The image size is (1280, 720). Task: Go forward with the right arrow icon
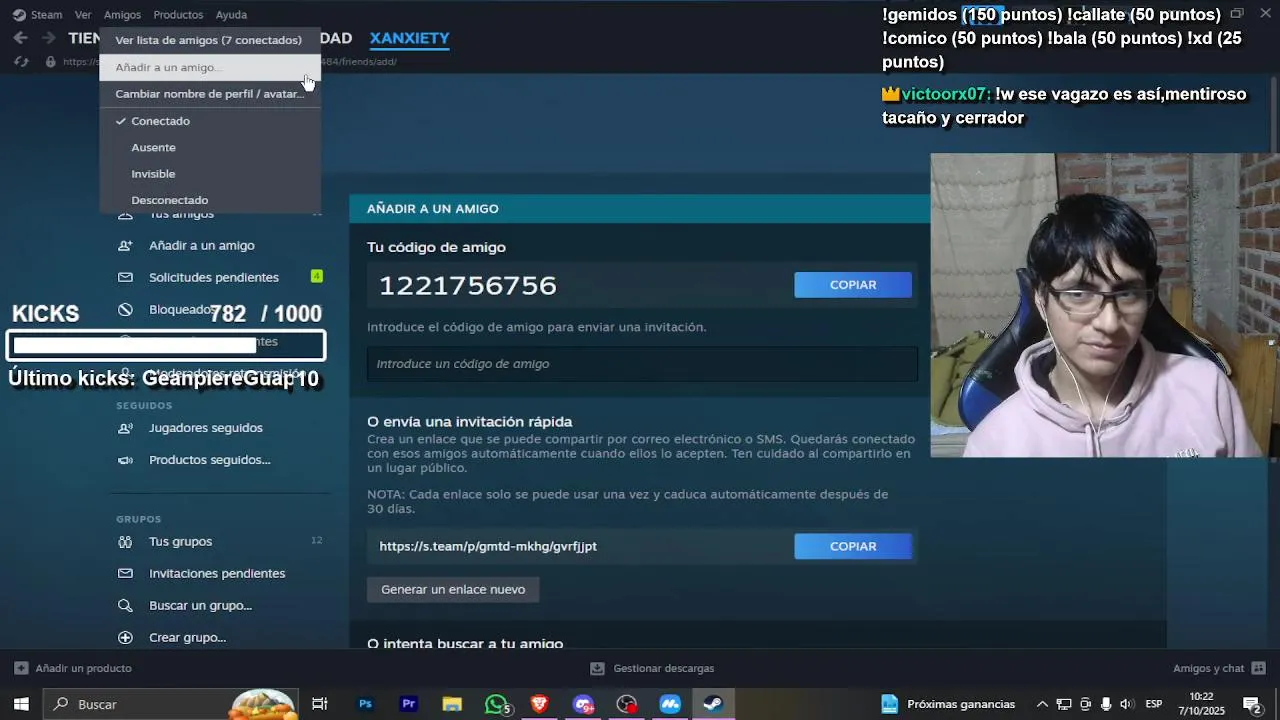click(48, 38)
